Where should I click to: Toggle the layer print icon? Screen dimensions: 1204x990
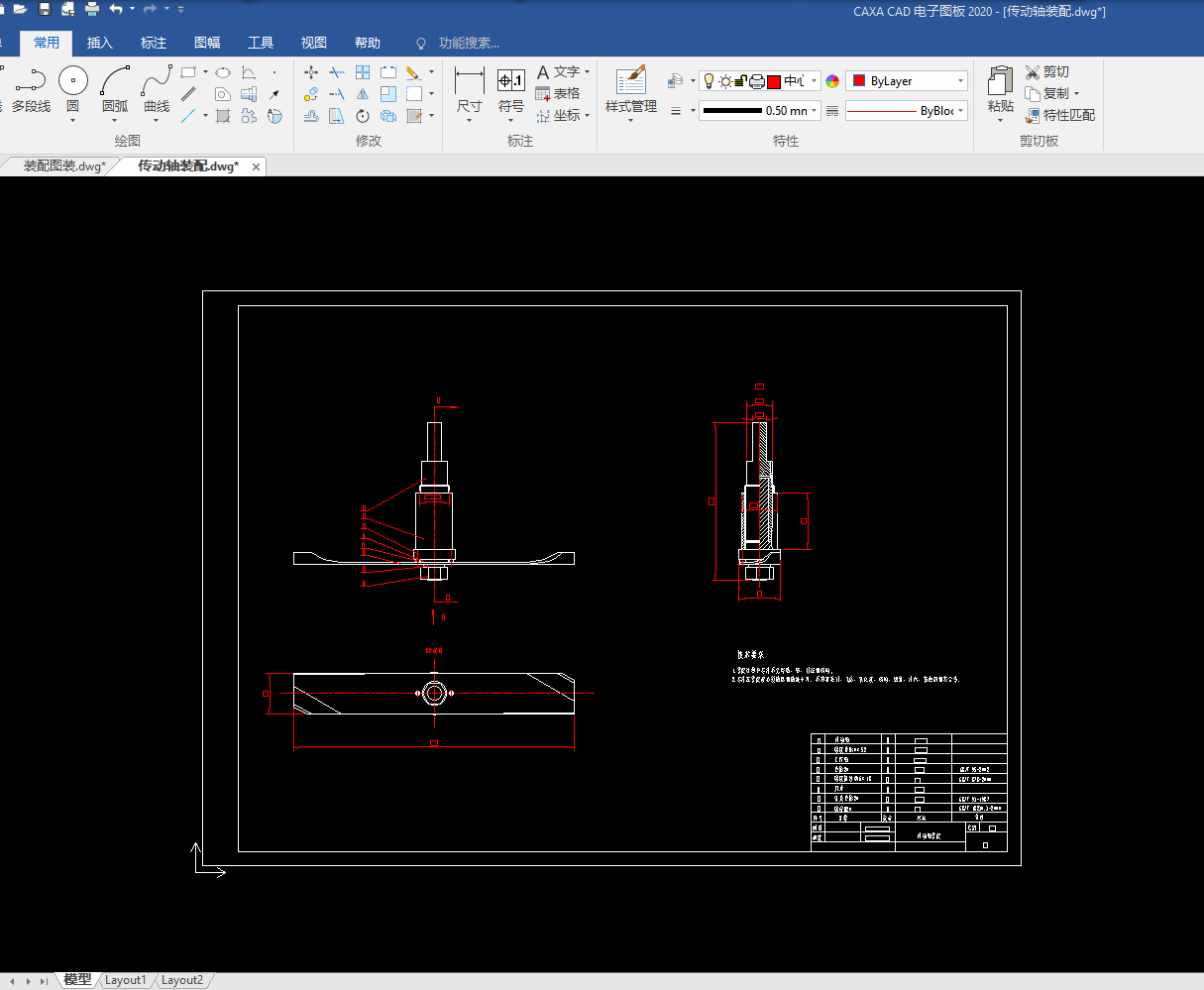(x=757, y=81)
